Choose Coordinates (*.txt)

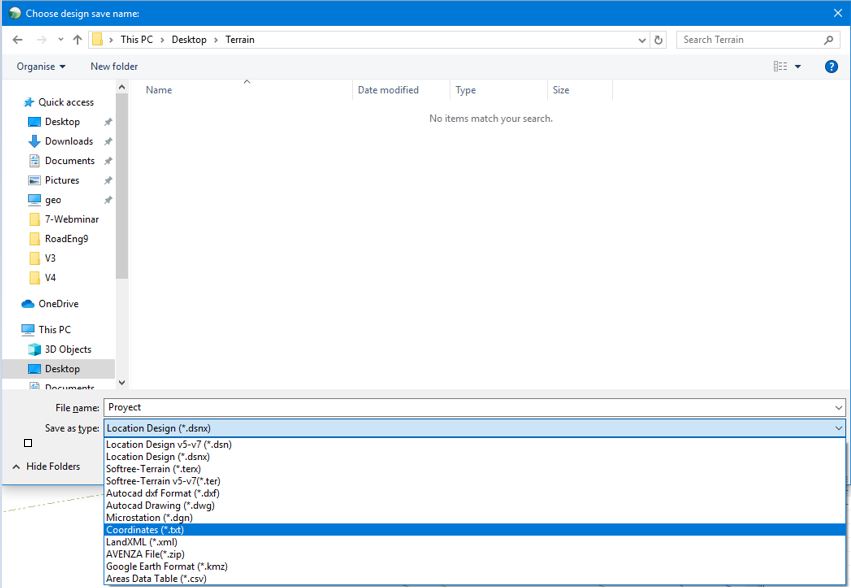pos(474,530)
